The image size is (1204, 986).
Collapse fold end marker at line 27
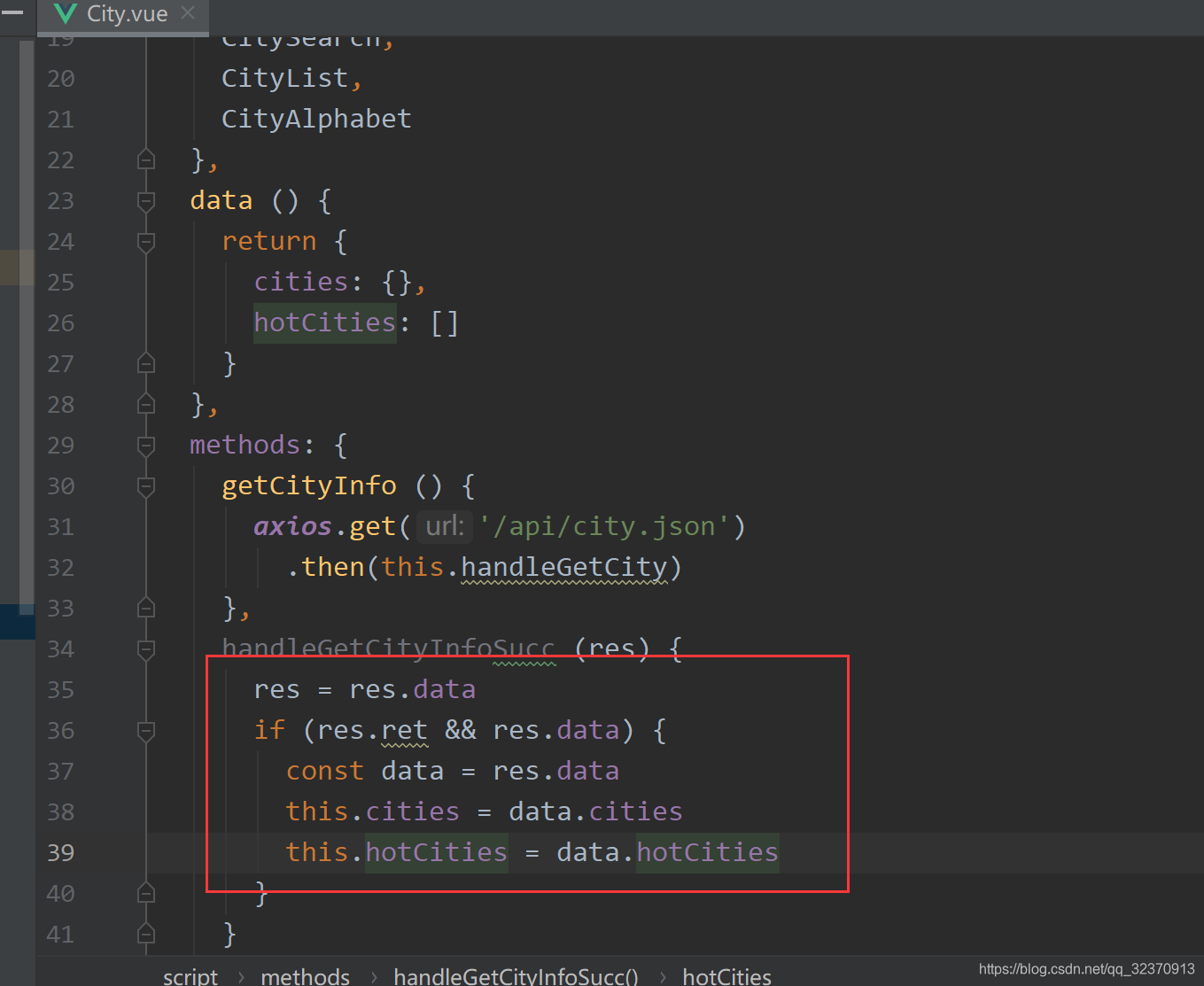[x=146, y=363]
